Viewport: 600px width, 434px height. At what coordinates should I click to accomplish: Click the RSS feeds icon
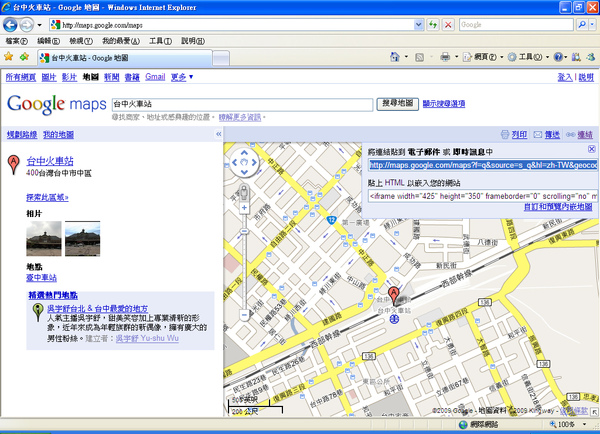pyautogui.click(x=419, y=57)
